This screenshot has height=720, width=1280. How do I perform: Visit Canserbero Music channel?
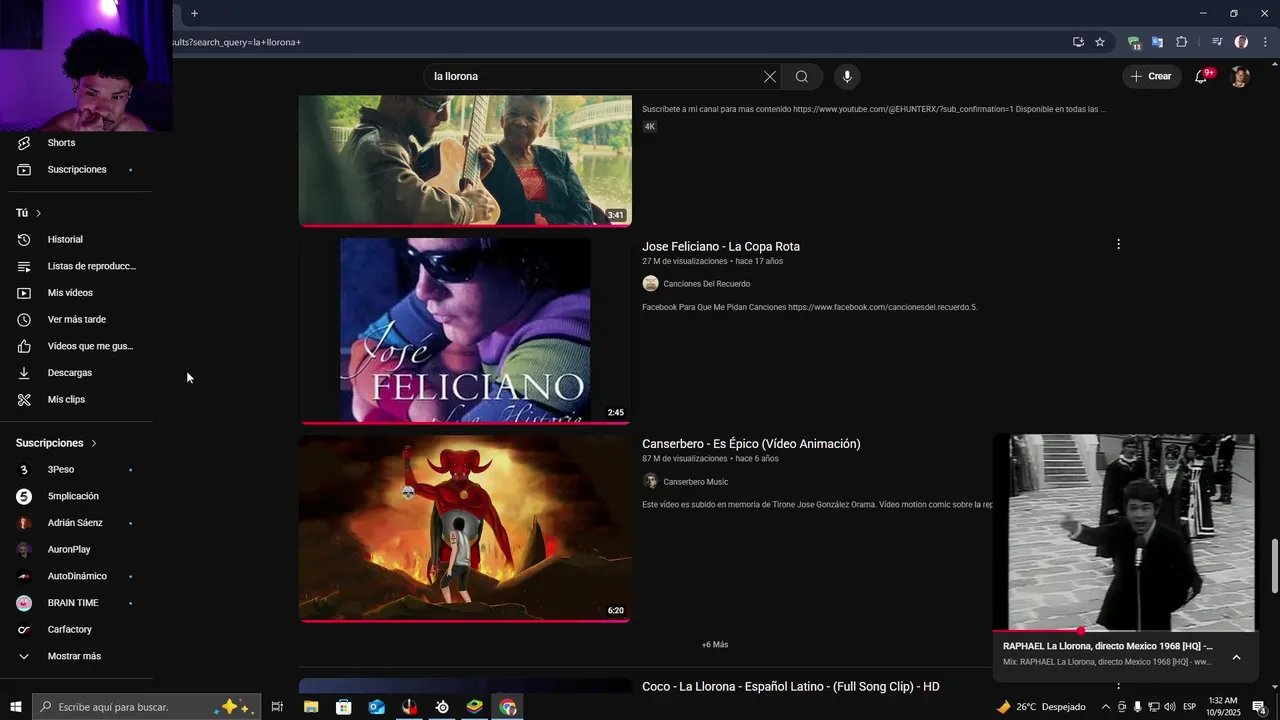click(695, 482)
